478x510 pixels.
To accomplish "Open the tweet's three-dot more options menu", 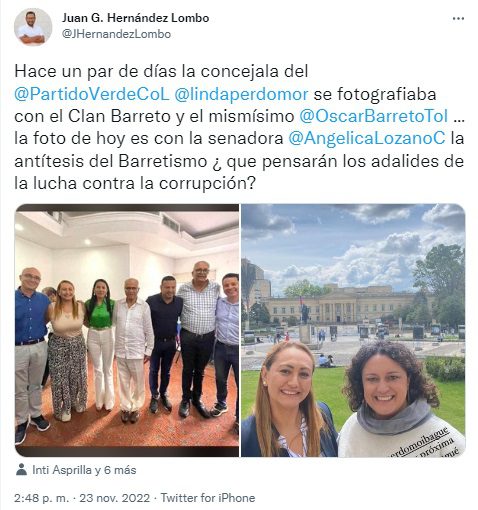I will point(458,19).
